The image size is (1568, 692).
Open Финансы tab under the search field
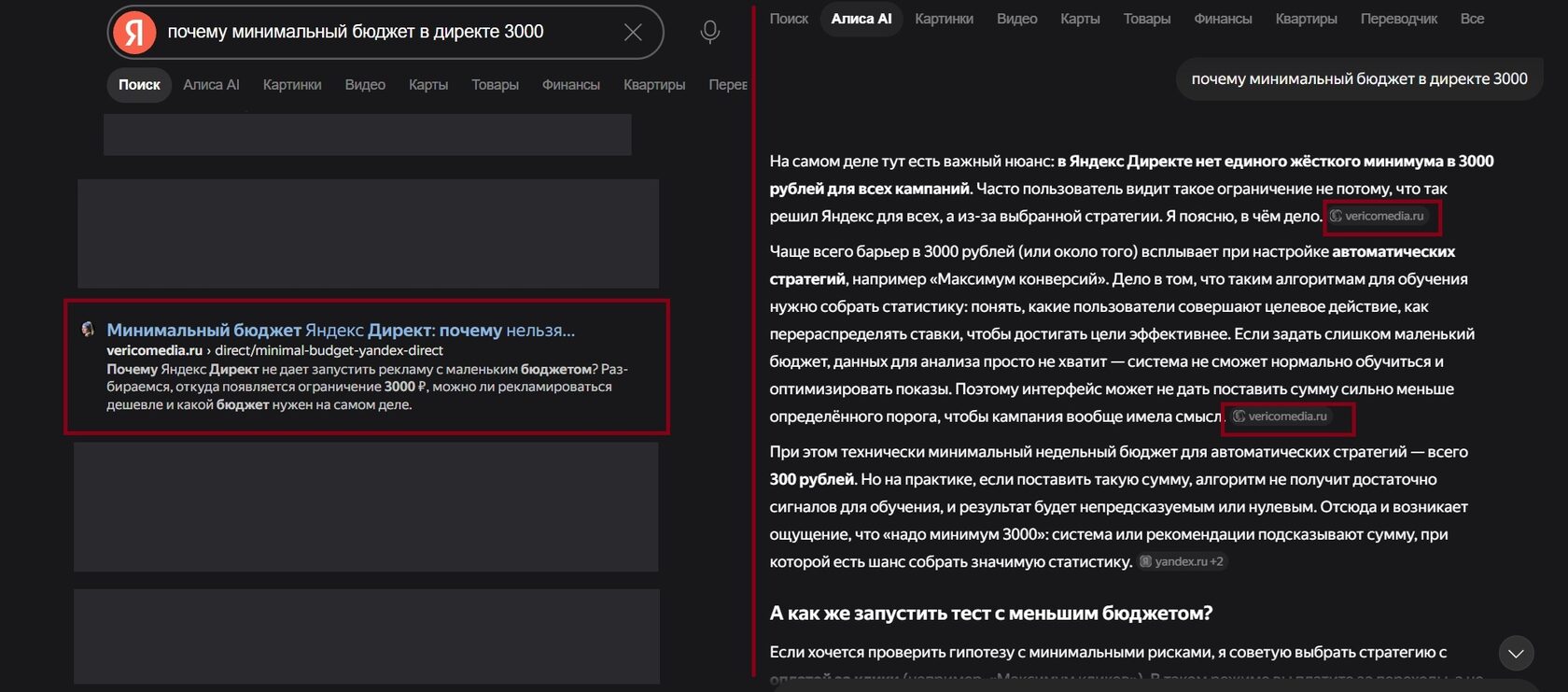[x=571, y=84]
